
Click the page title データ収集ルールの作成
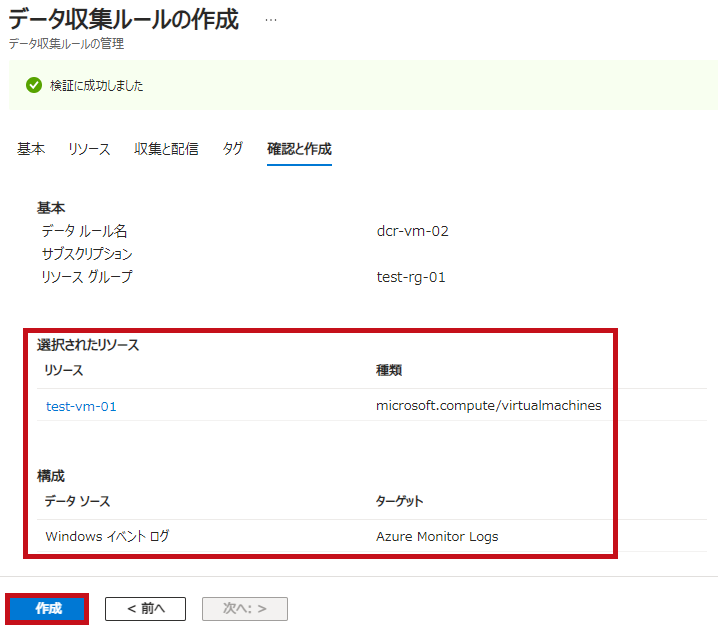point(124,19)
